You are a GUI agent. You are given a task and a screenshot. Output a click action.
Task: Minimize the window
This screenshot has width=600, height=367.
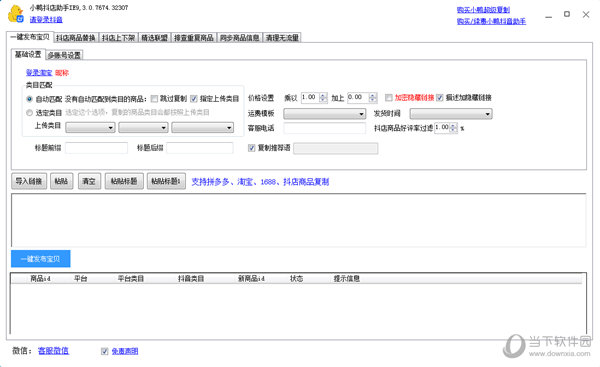tap(549, 16)
